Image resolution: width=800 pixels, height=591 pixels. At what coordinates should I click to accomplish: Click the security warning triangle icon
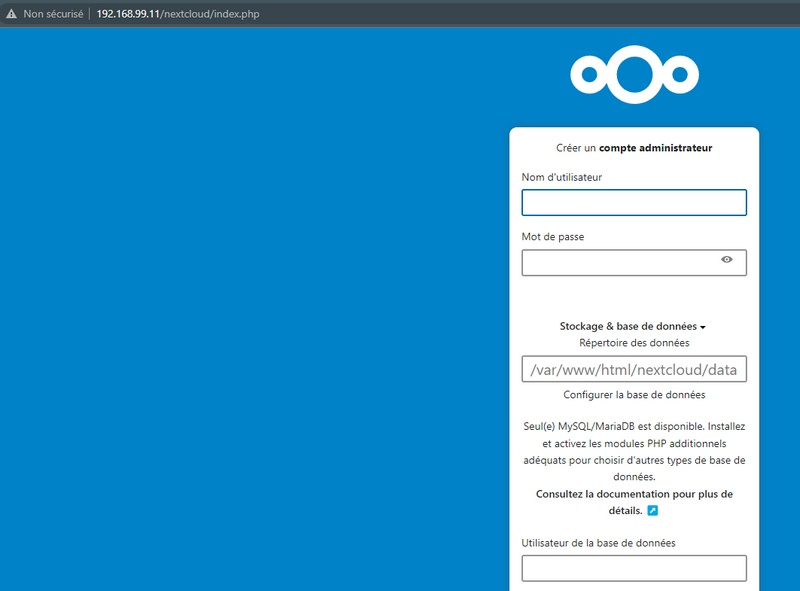point(11,16)
